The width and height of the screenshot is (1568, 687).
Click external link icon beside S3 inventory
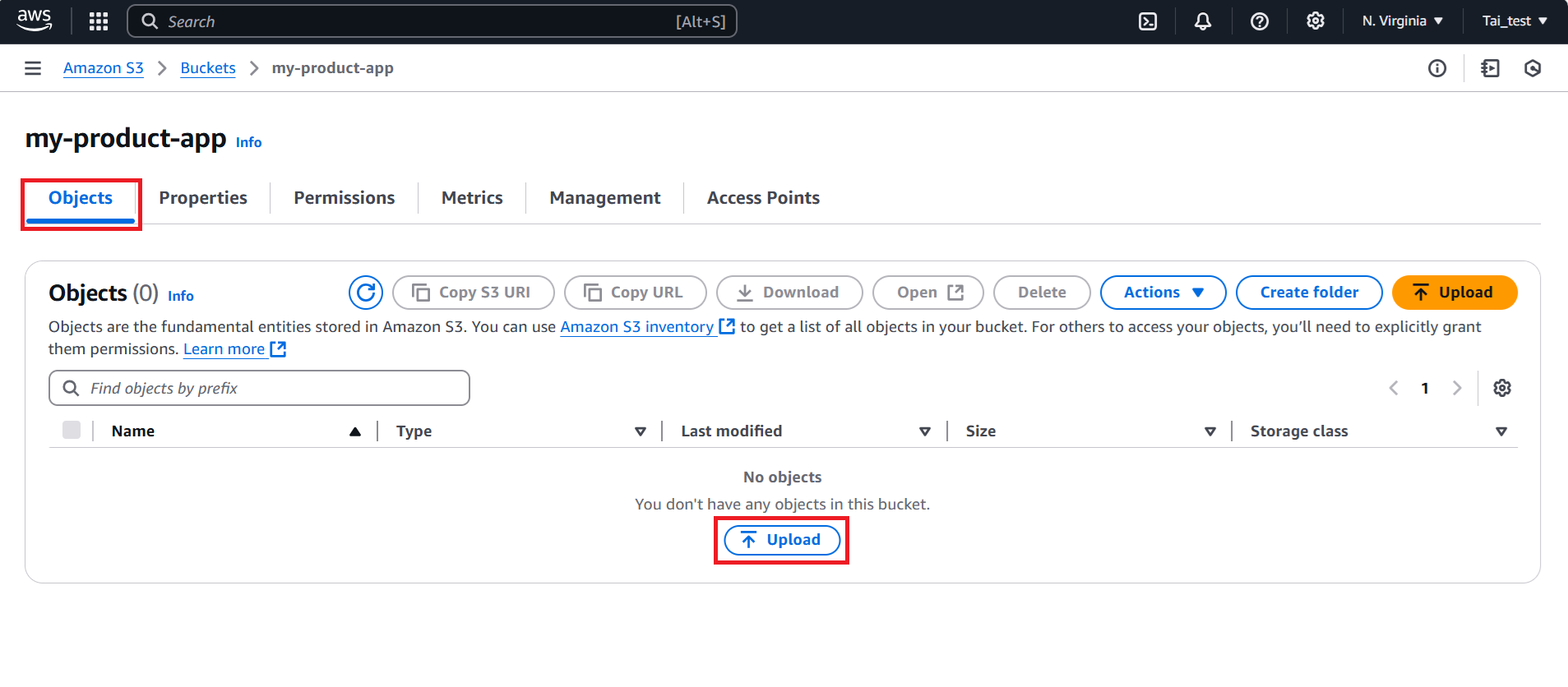coord(727,326)
